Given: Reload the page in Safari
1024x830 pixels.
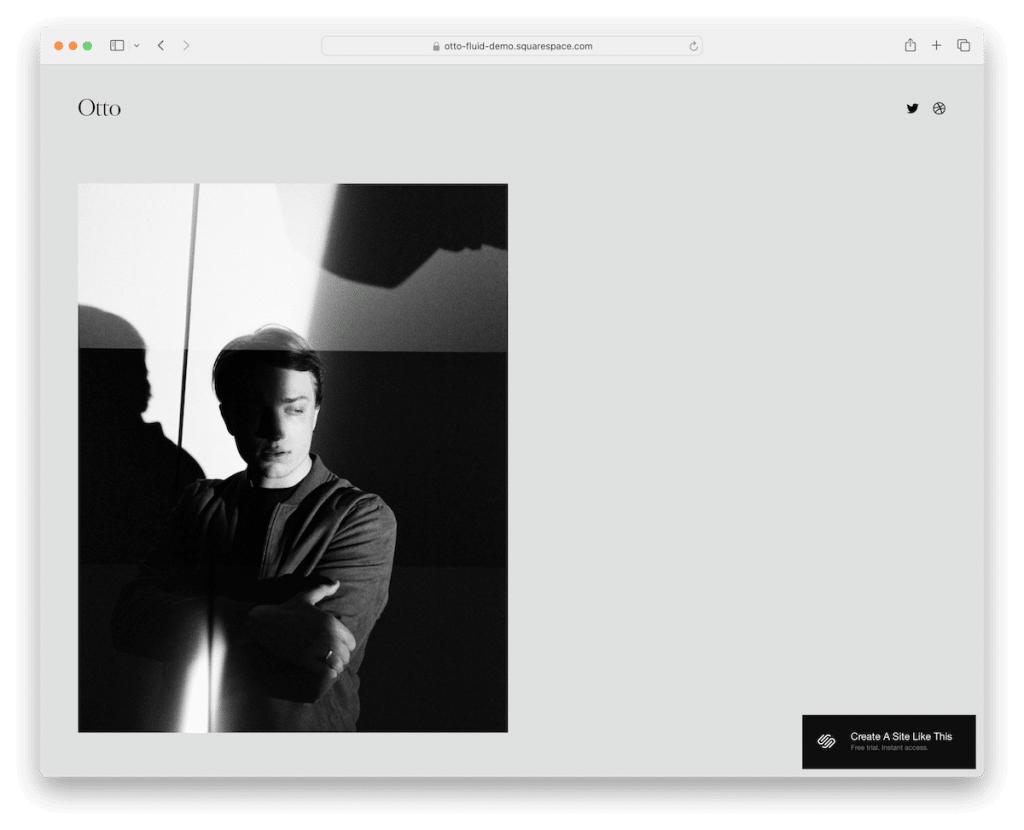Looking at the screenshot, I should coord(693,46).
